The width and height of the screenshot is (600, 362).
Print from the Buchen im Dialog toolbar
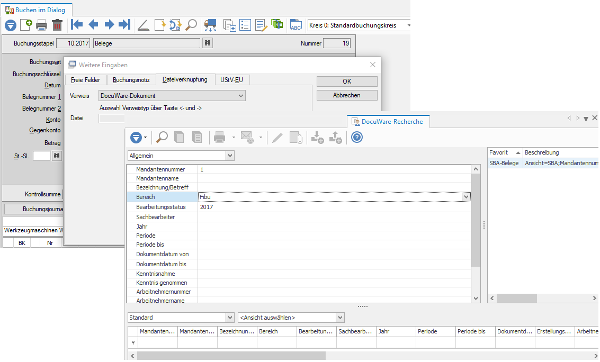pos(41,26)
